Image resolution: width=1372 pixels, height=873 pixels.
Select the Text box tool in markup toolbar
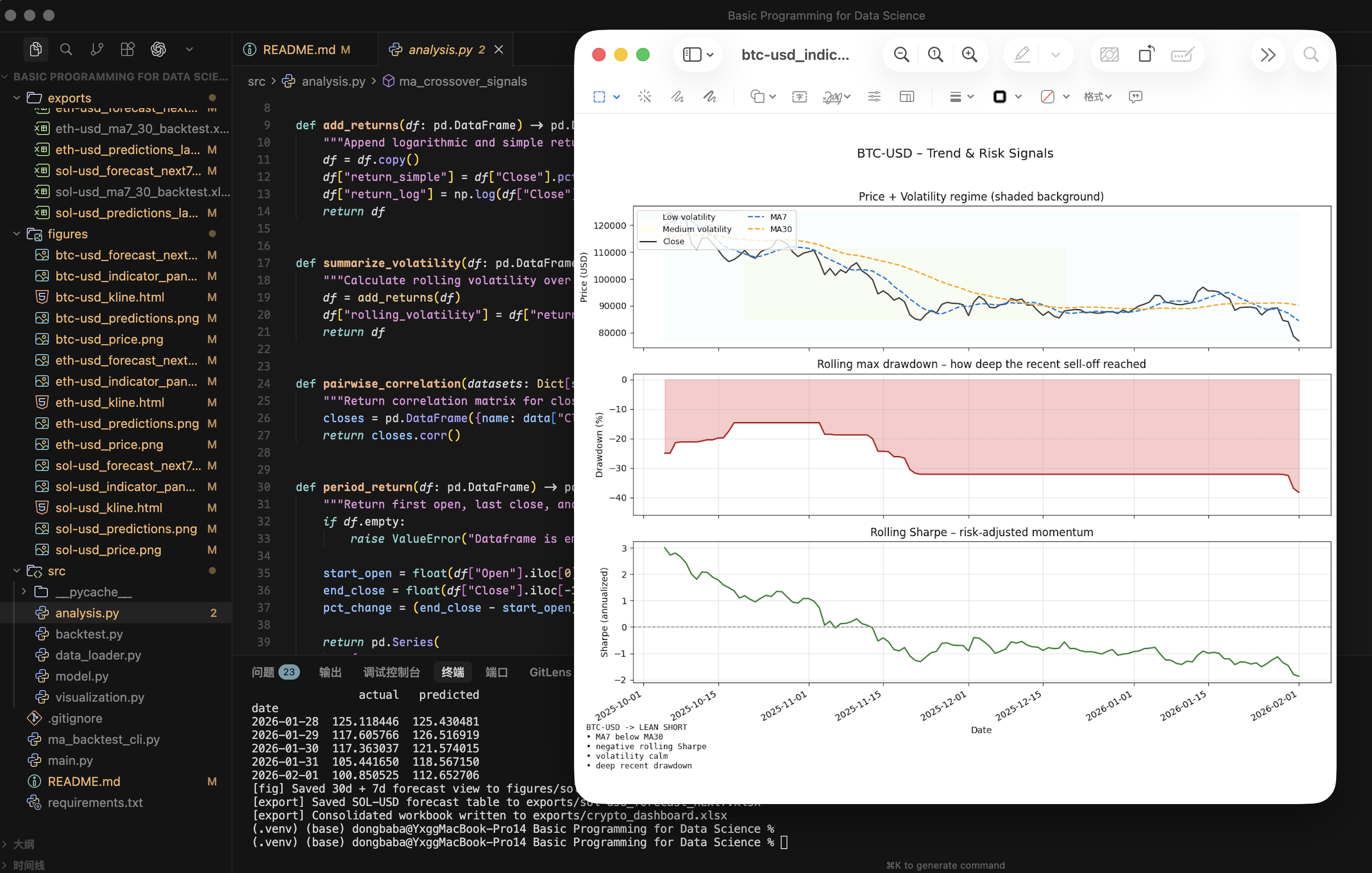point(799,97)
